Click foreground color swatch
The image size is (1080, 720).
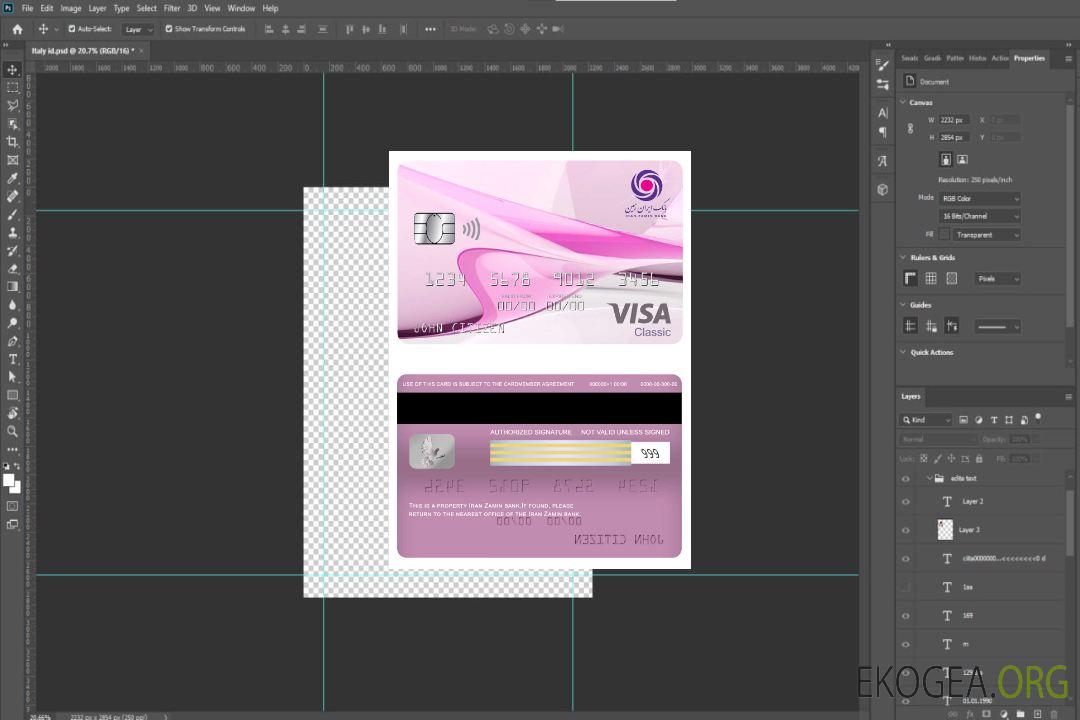click(x=8, y=481)
